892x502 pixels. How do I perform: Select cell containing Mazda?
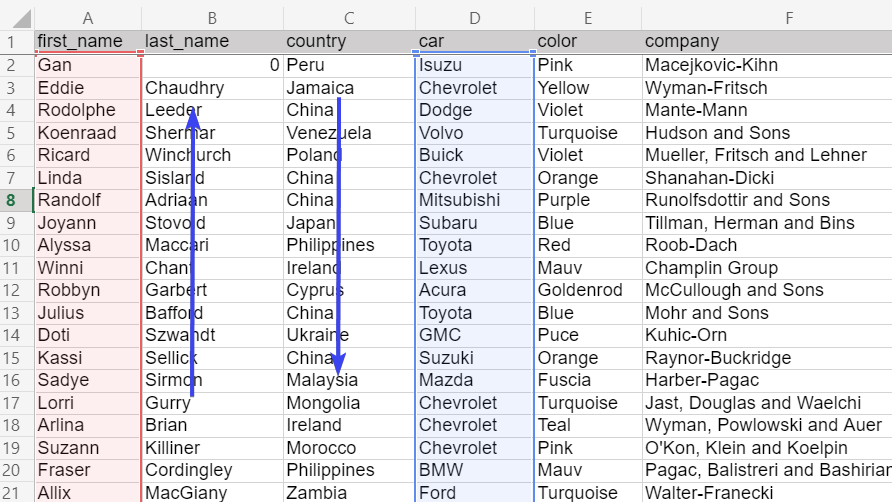475,380
